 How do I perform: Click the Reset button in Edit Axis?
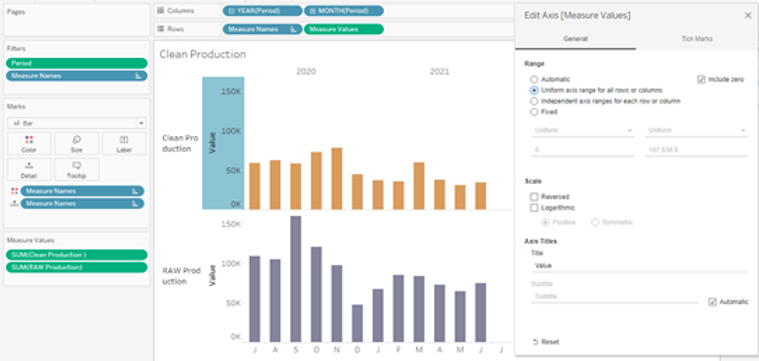click(546, 342)
